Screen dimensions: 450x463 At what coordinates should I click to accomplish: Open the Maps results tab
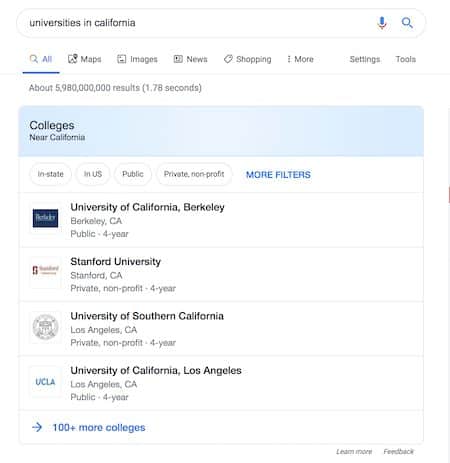[x=84, y=59]
